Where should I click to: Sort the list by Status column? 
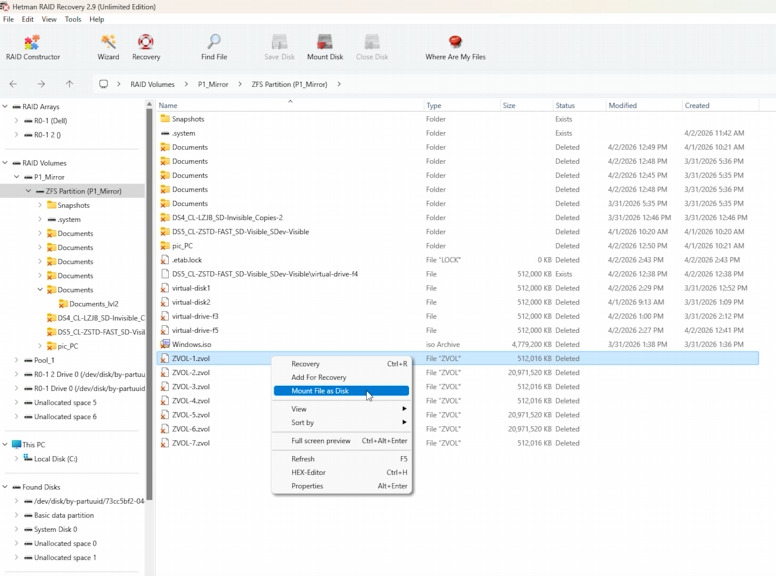coord(580,105)
